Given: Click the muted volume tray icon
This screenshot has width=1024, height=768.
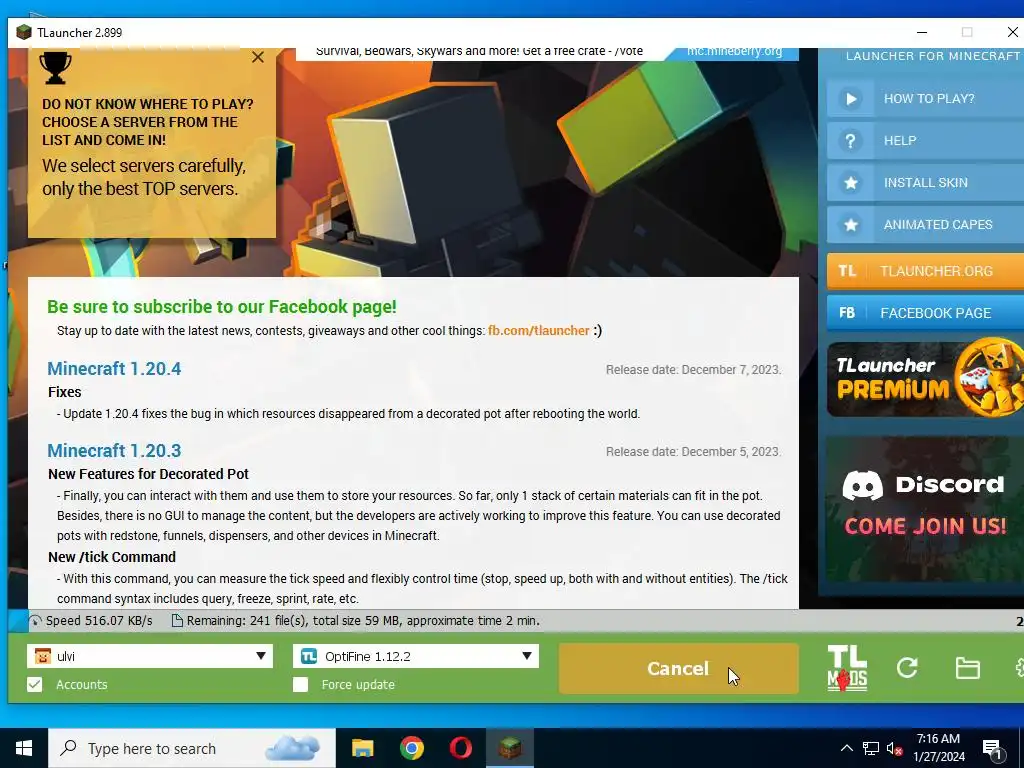Looking at the screenshot, I should click(895, 748).
